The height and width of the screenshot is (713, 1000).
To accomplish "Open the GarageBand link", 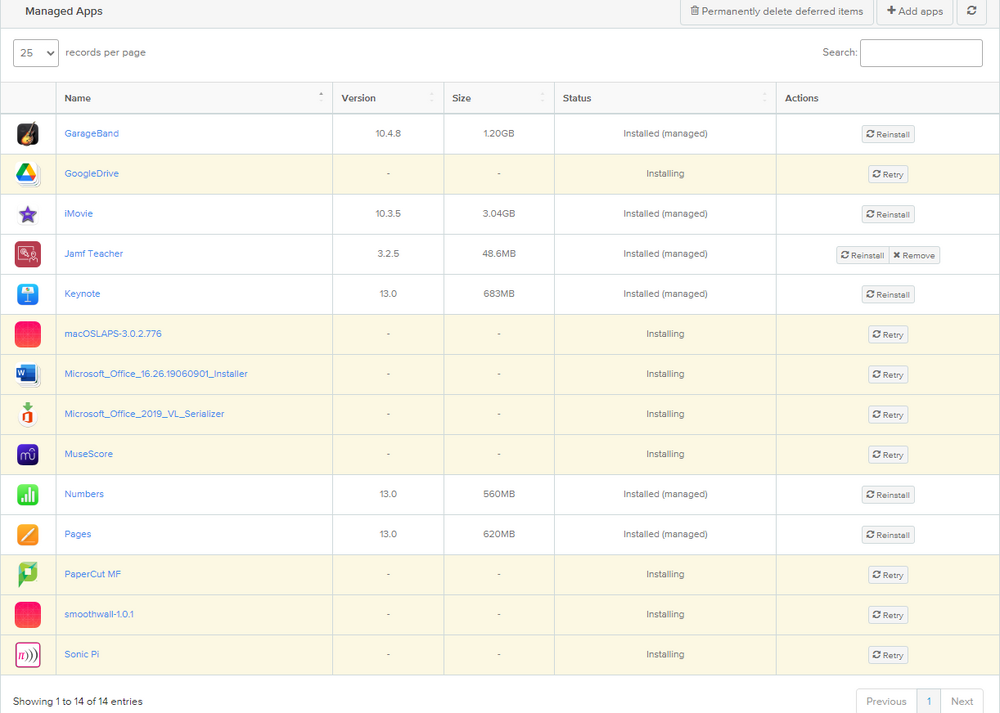I will pos(91,134).
